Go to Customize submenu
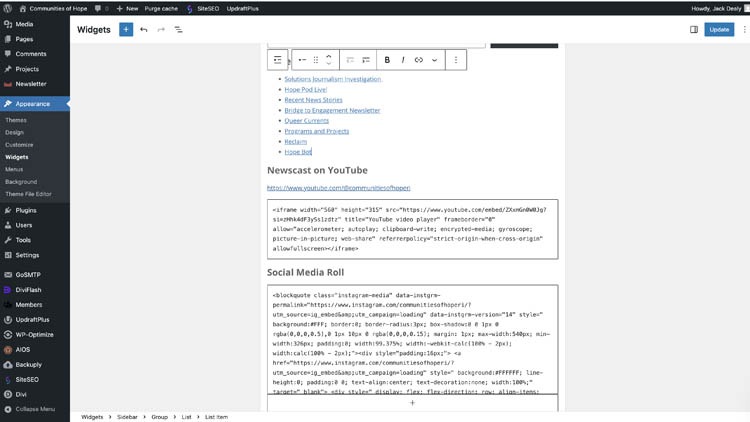750x422 pixels. (x=19, y=145)
